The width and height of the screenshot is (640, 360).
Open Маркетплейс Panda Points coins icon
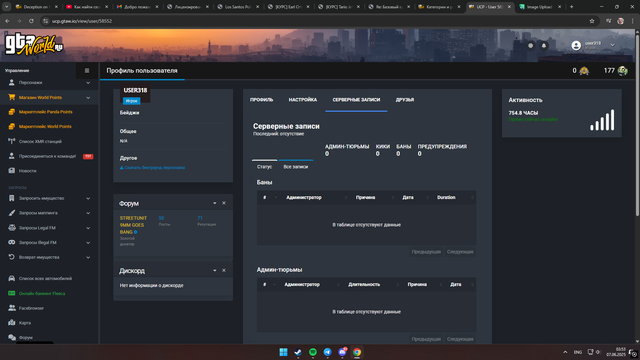coord(11,112)
